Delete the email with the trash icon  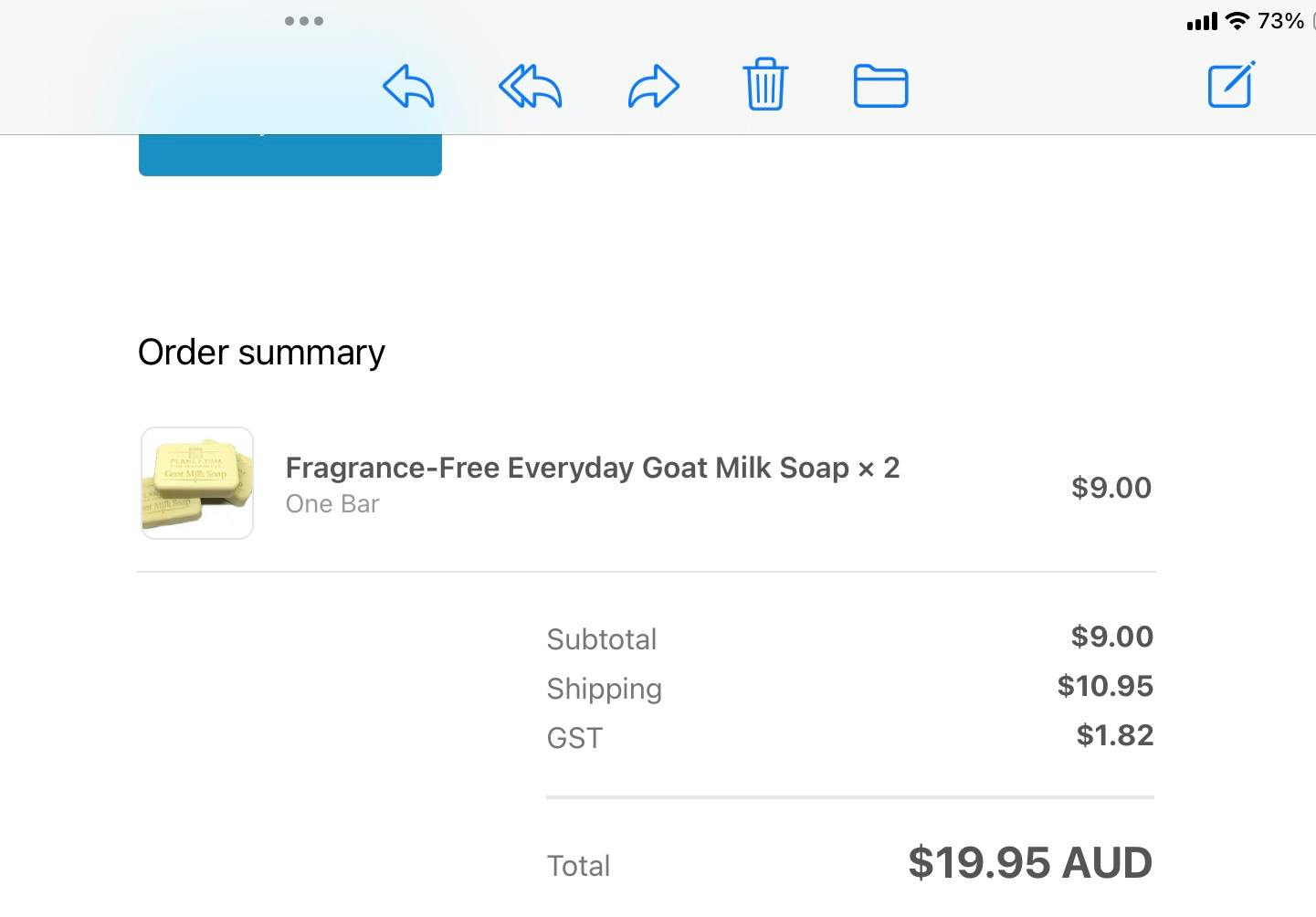pyautogui.click(x=765, y=84)
